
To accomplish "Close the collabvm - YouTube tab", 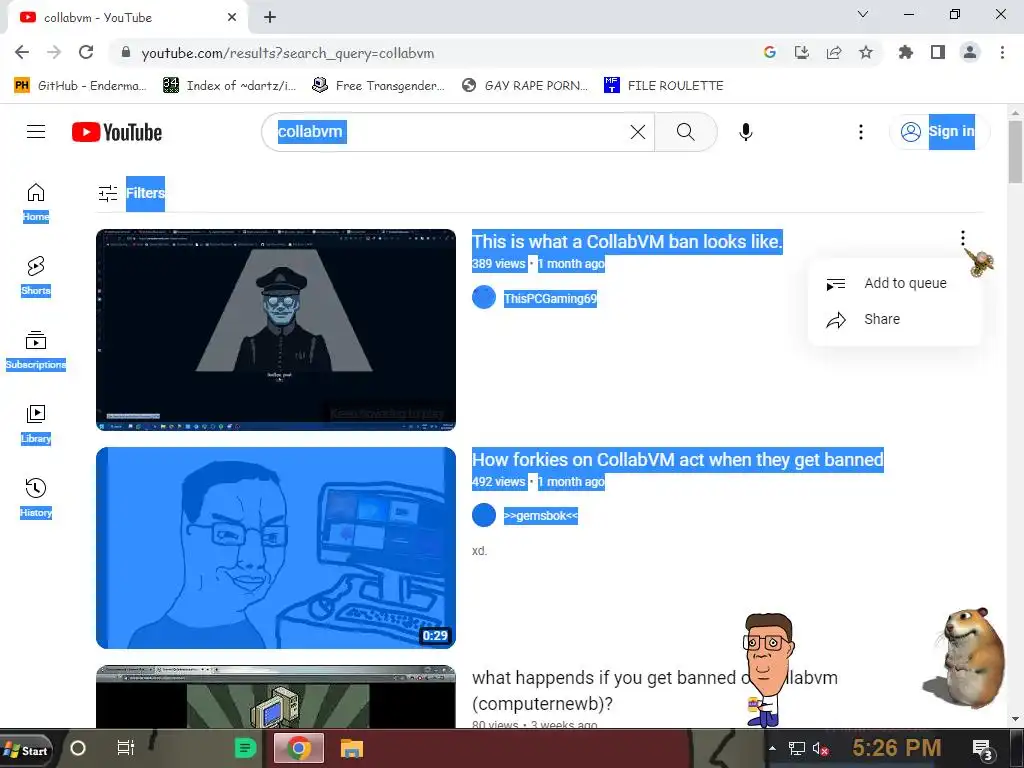I will 232,18.
